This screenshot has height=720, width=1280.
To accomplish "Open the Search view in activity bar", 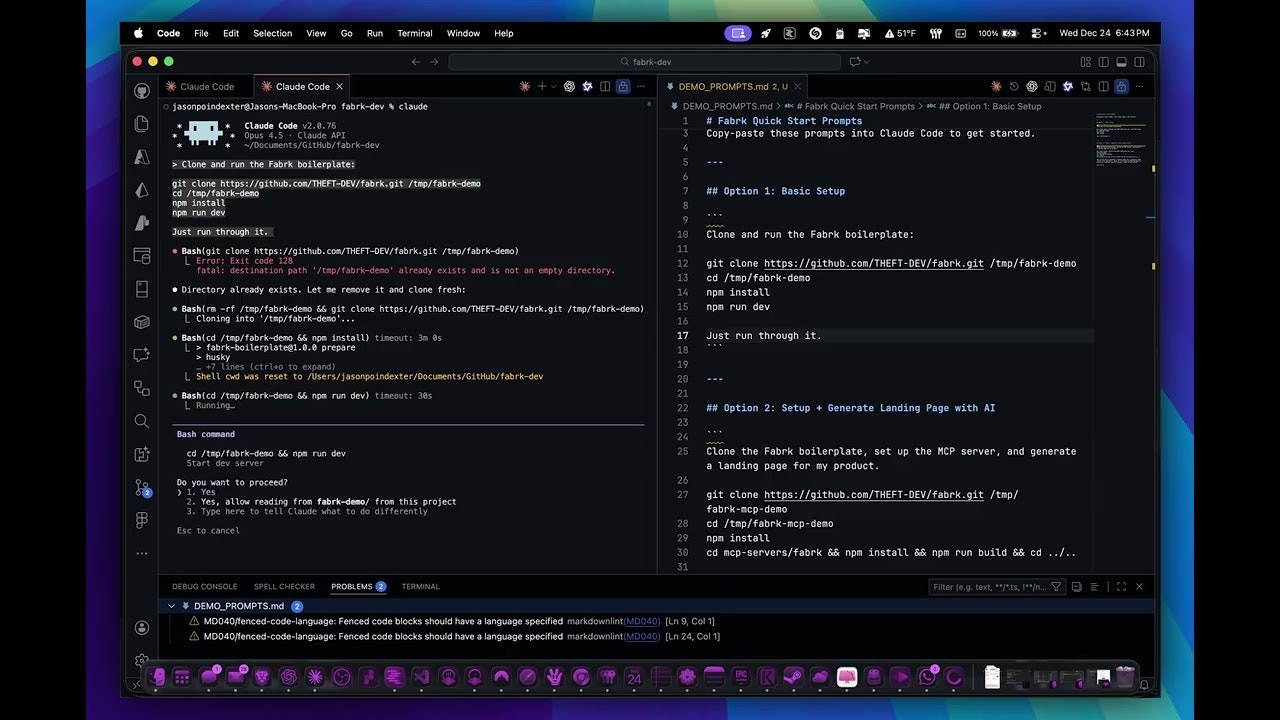I will (x=142, y=421).
